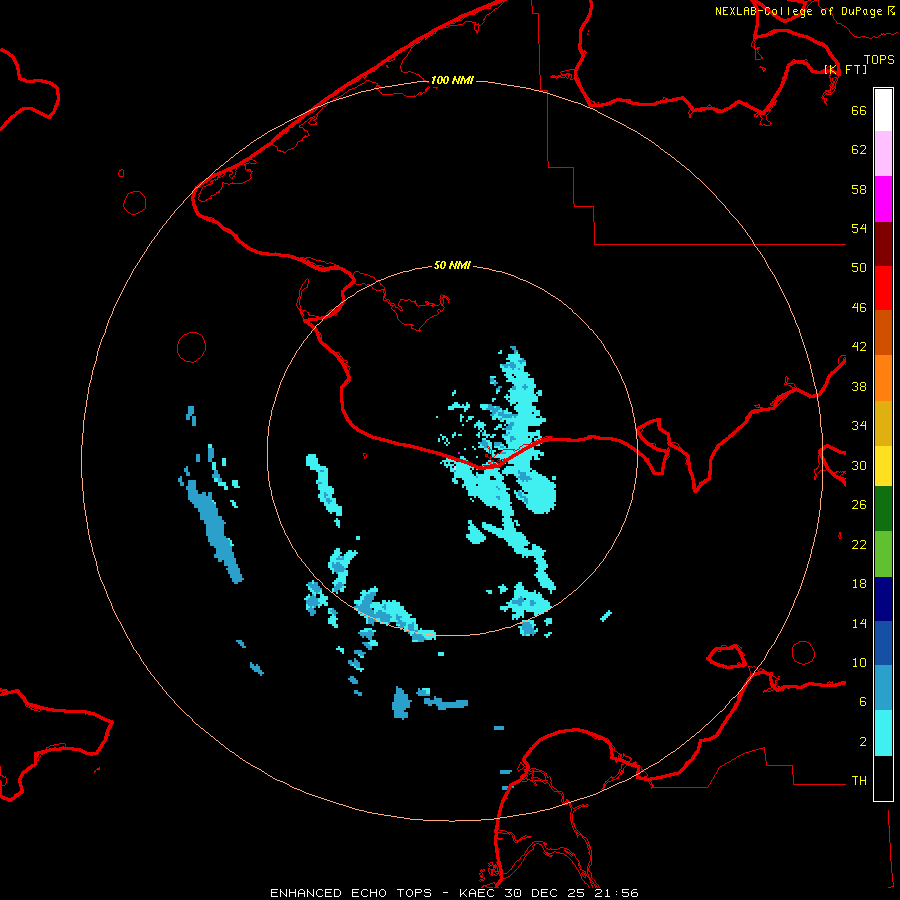Image resolution: width=900 pixels, height=900 pixels.
Task: Click legend value 30
Action: coord(859,465)
